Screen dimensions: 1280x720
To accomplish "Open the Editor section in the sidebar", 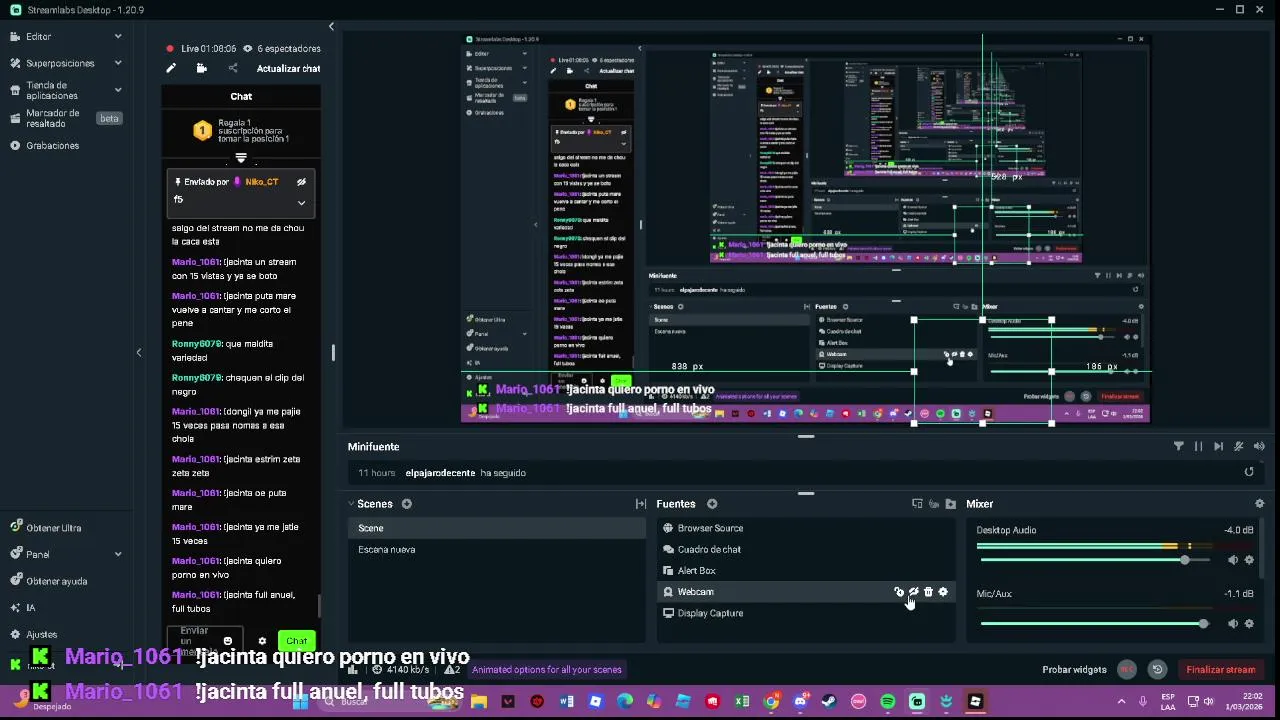I will [39, 36].
